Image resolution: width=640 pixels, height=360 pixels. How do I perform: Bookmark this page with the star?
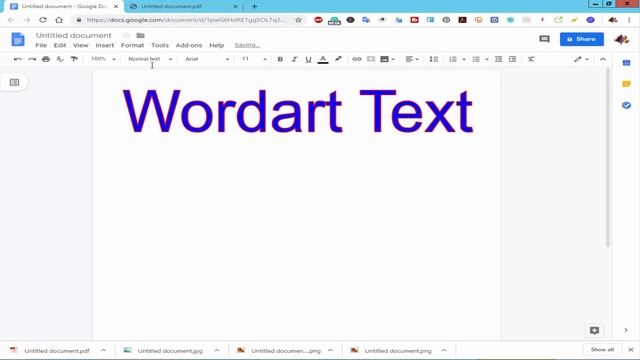(x=298, y=20)
